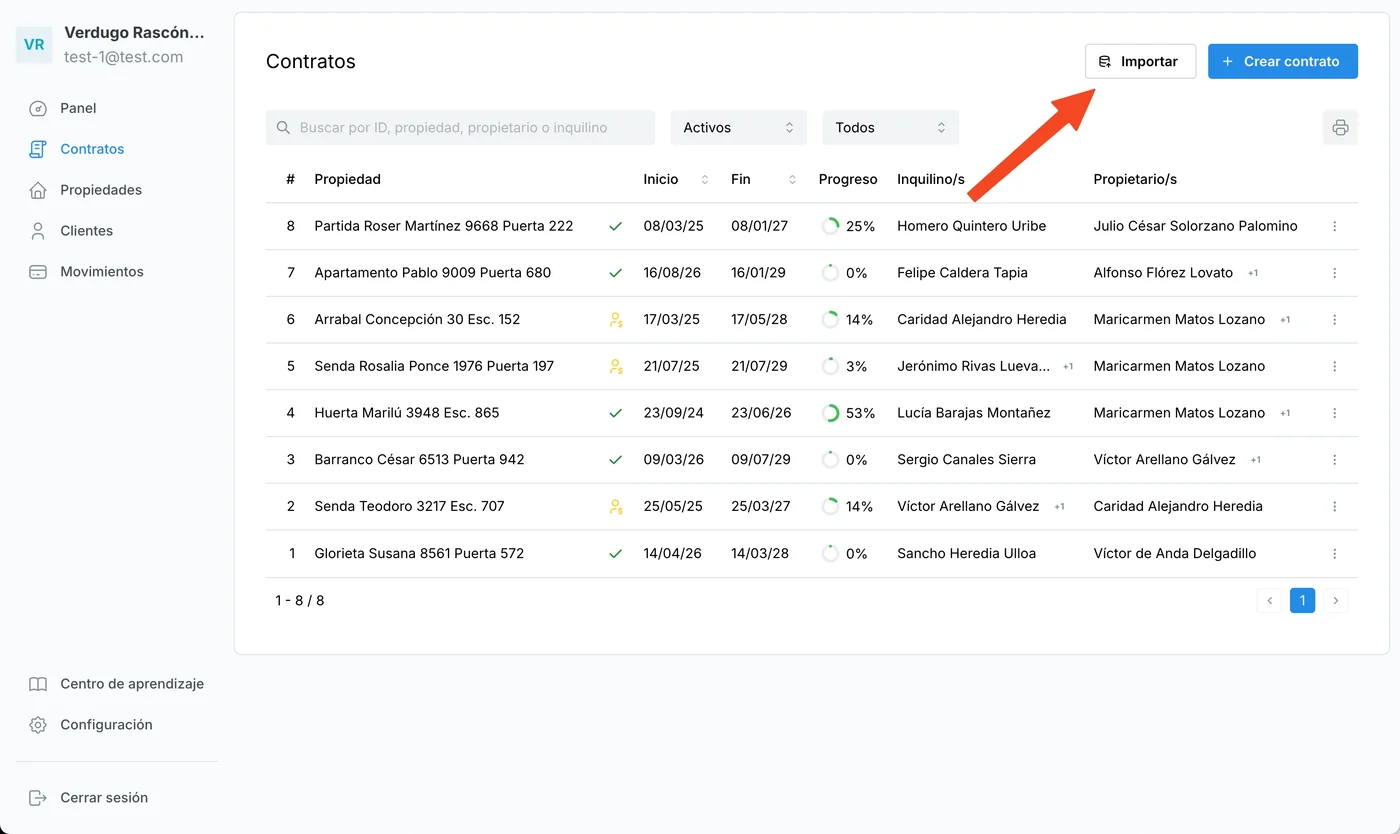Expand the Todos filter dropdown
This screenshot has height=834, width=1400.
890,127
